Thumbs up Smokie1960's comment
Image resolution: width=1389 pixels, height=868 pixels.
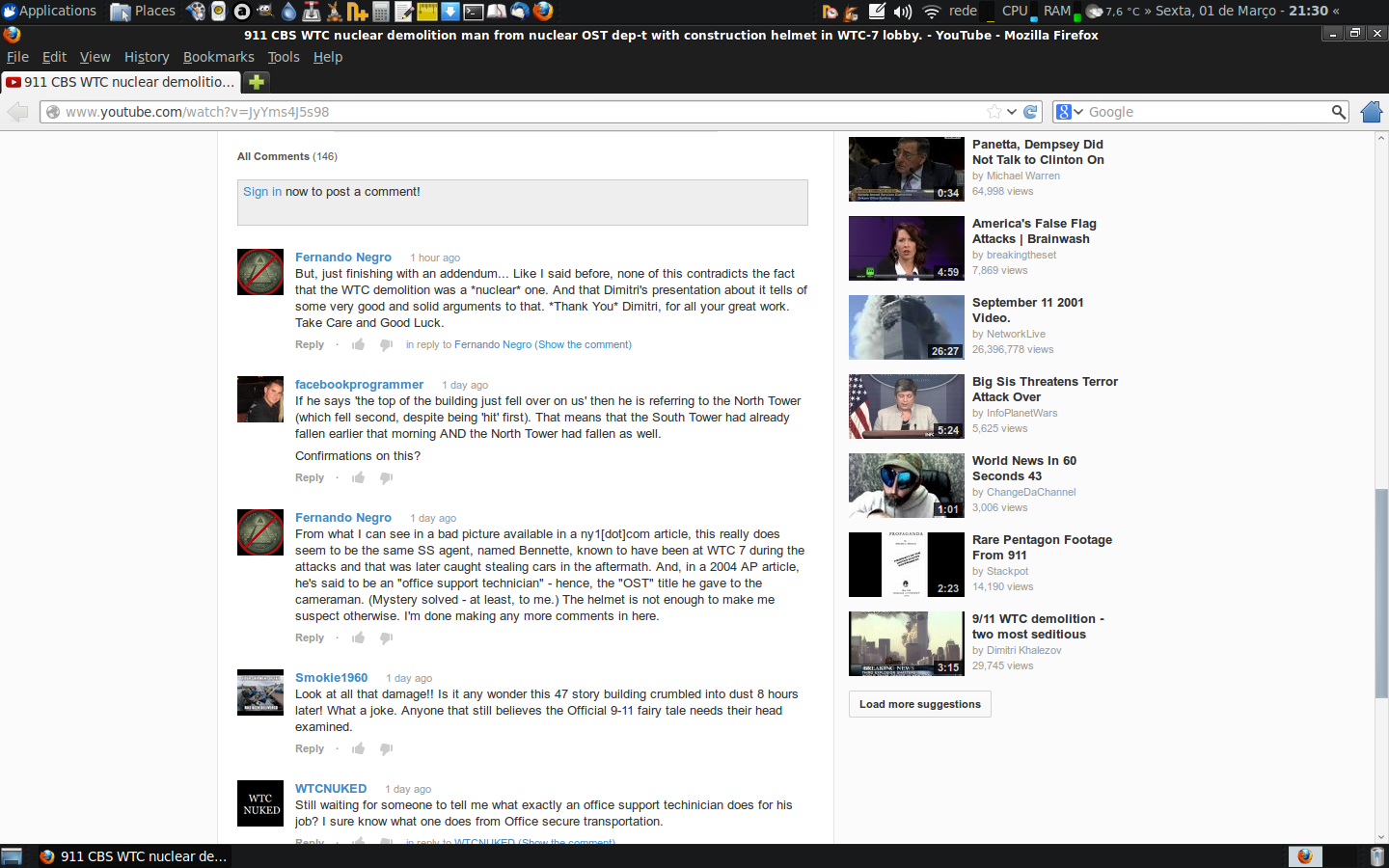point(359,748)
